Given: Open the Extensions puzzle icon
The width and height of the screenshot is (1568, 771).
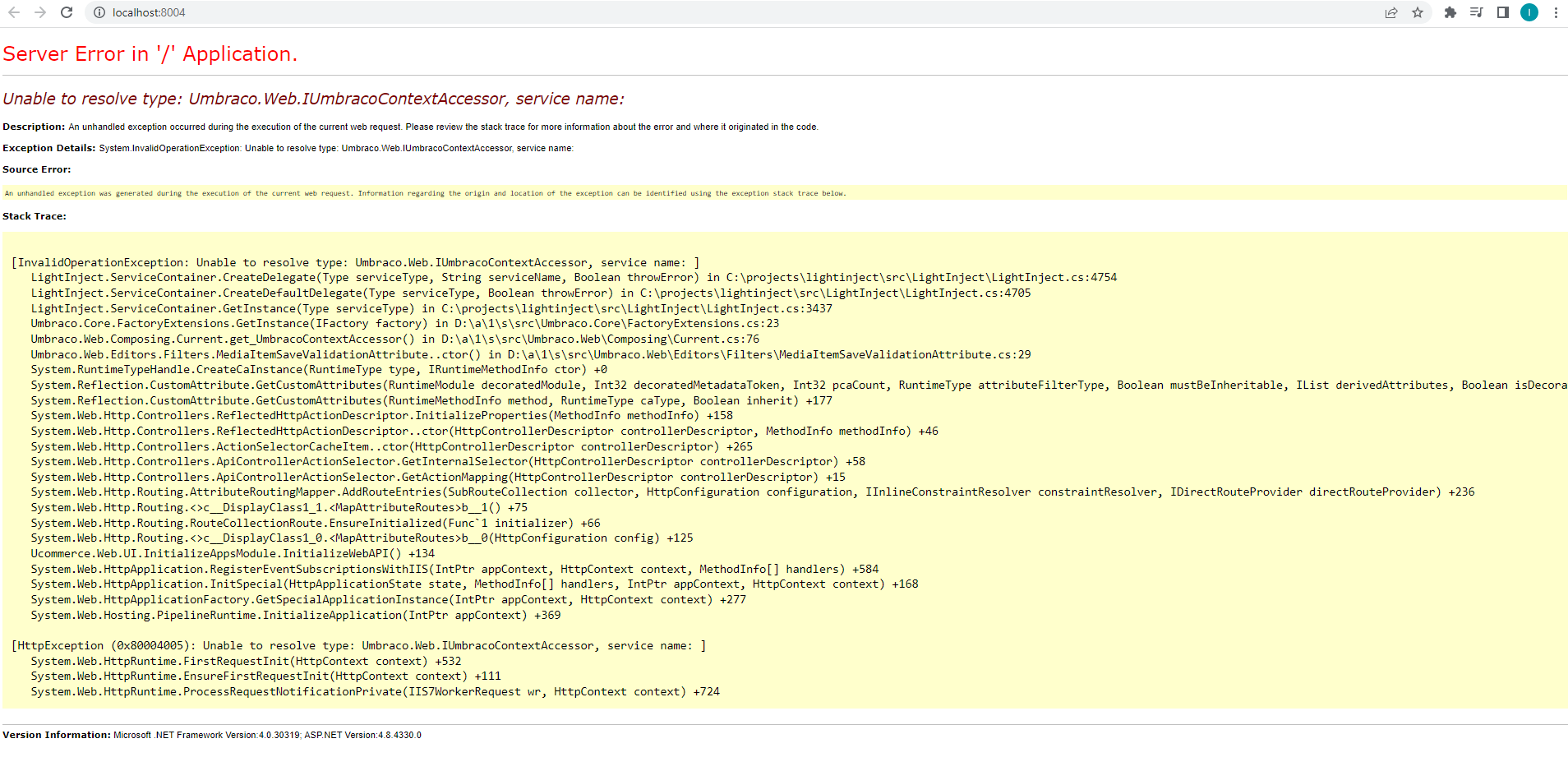Looking at the screenshot, I should coord(1450,12).
